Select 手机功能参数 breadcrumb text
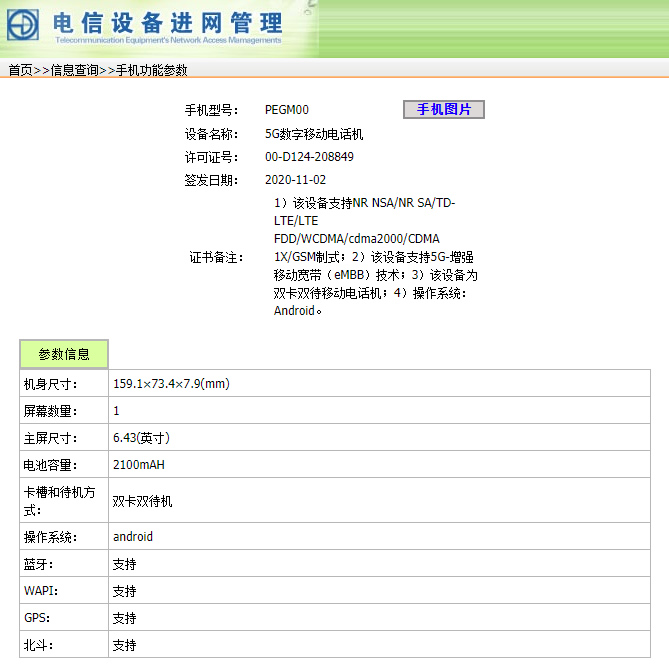Image resolution: width=669 pixels, height=665 pixels. 151,70
